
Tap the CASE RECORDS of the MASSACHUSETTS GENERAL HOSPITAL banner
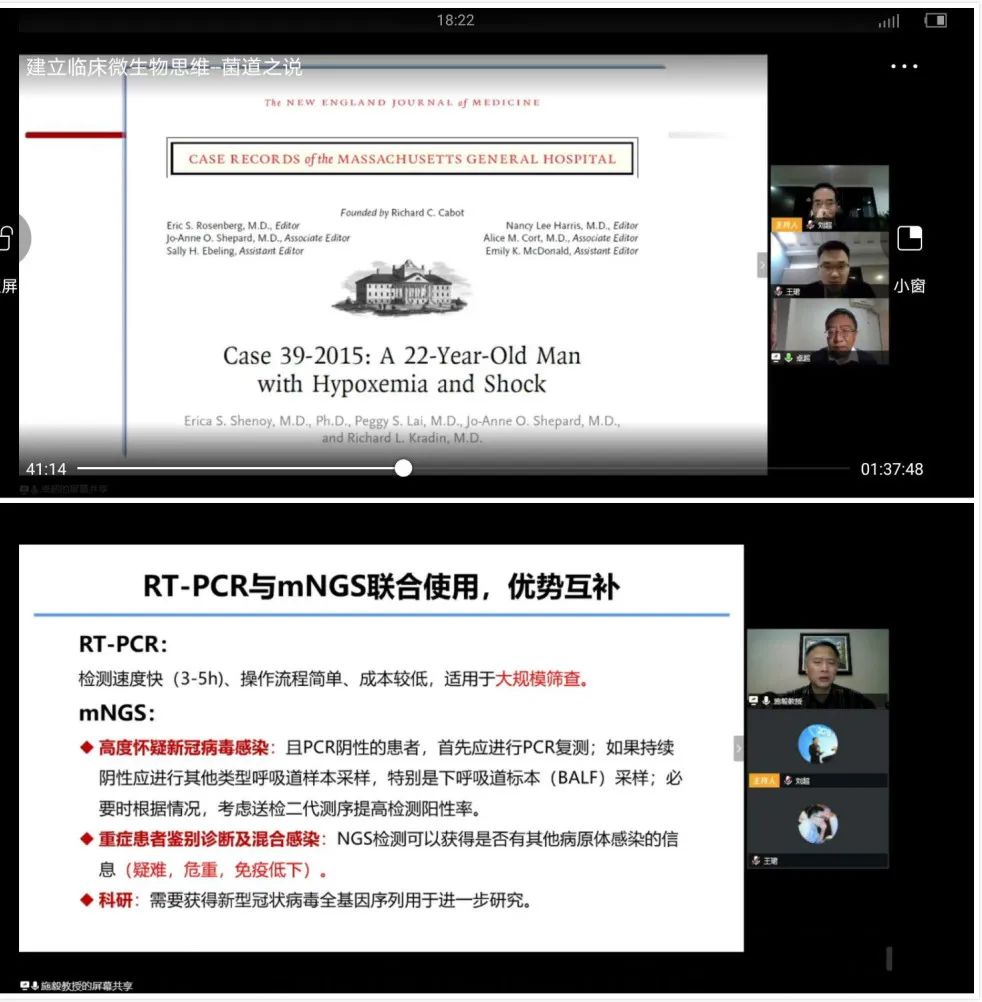click(402, 158)
